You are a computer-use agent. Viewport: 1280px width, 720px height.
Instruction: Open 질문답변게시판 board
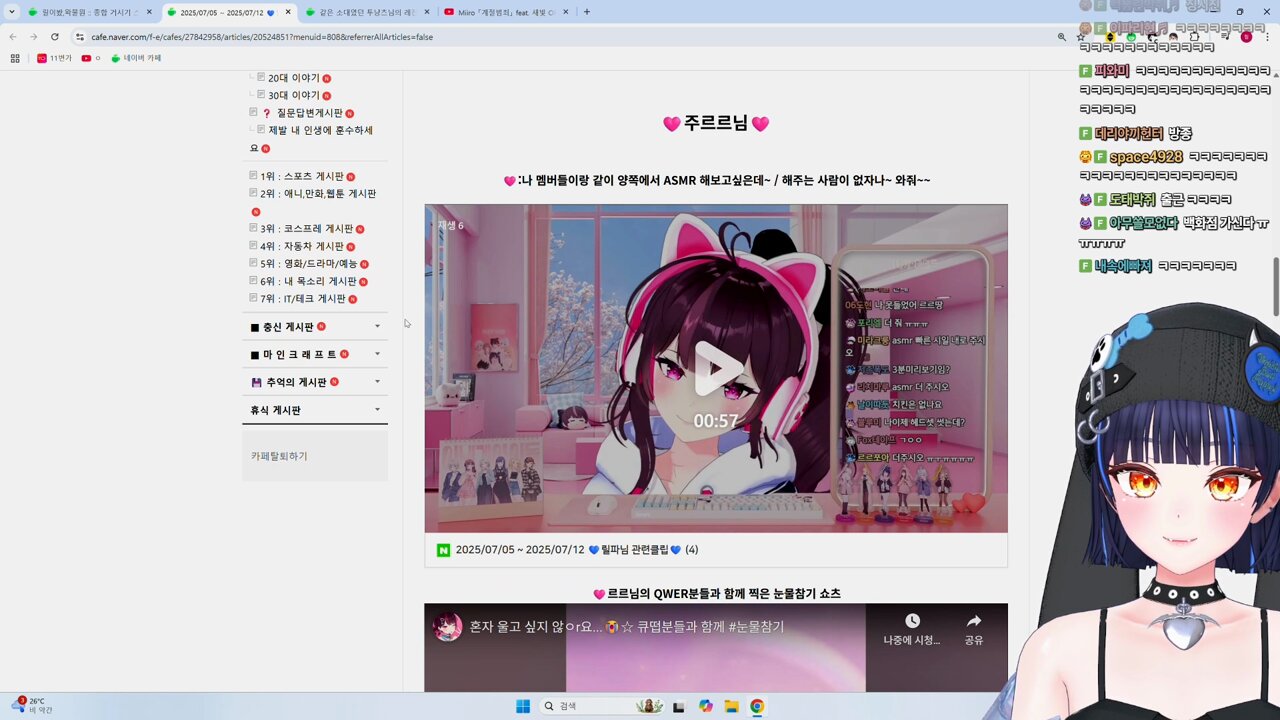309,113
